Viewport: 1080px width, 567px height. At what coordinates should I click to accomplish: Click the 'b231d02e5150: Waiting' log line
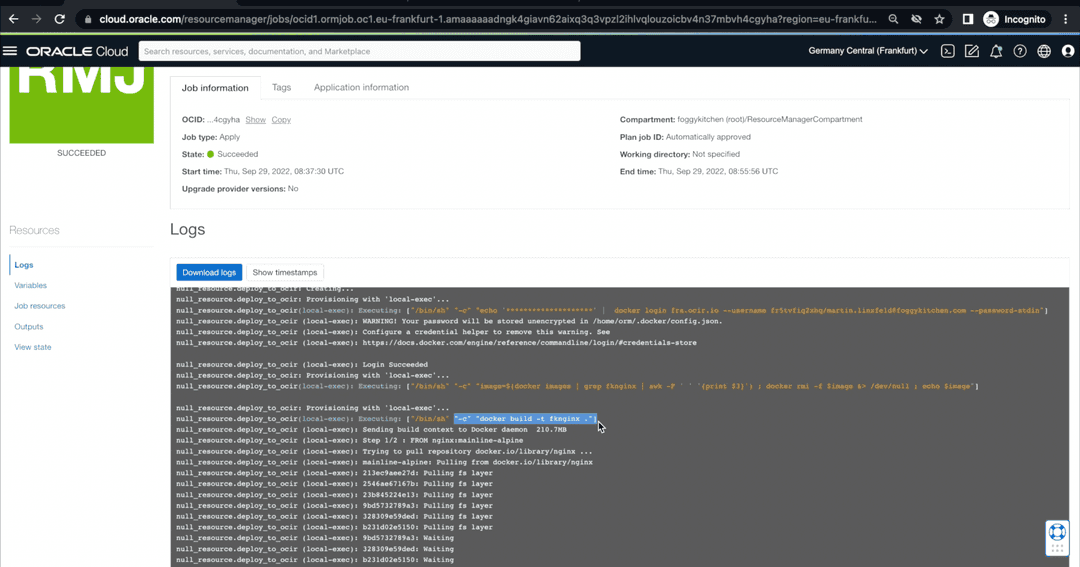point(315,560)
